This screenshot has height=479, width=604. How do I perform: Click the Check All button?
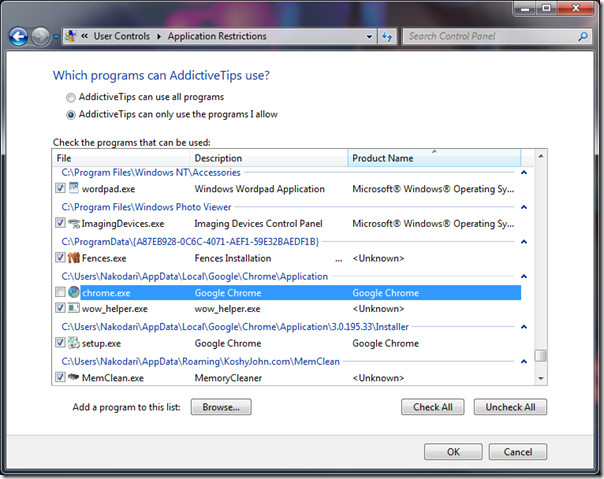(433, 407)
